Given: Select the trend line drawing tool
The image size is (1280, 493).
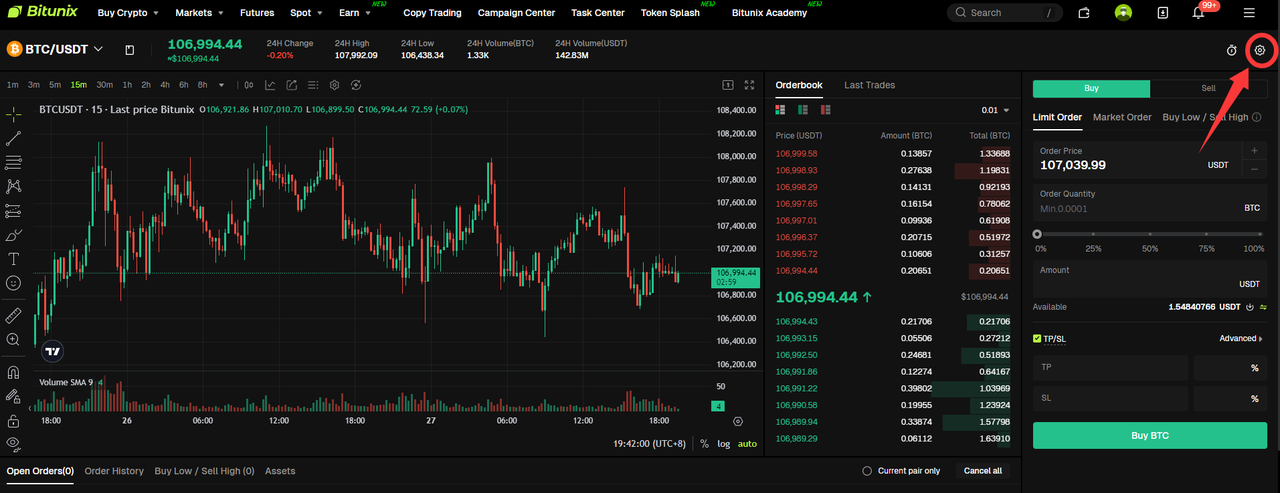Looking at the screenshot, I should click(14, 138).
